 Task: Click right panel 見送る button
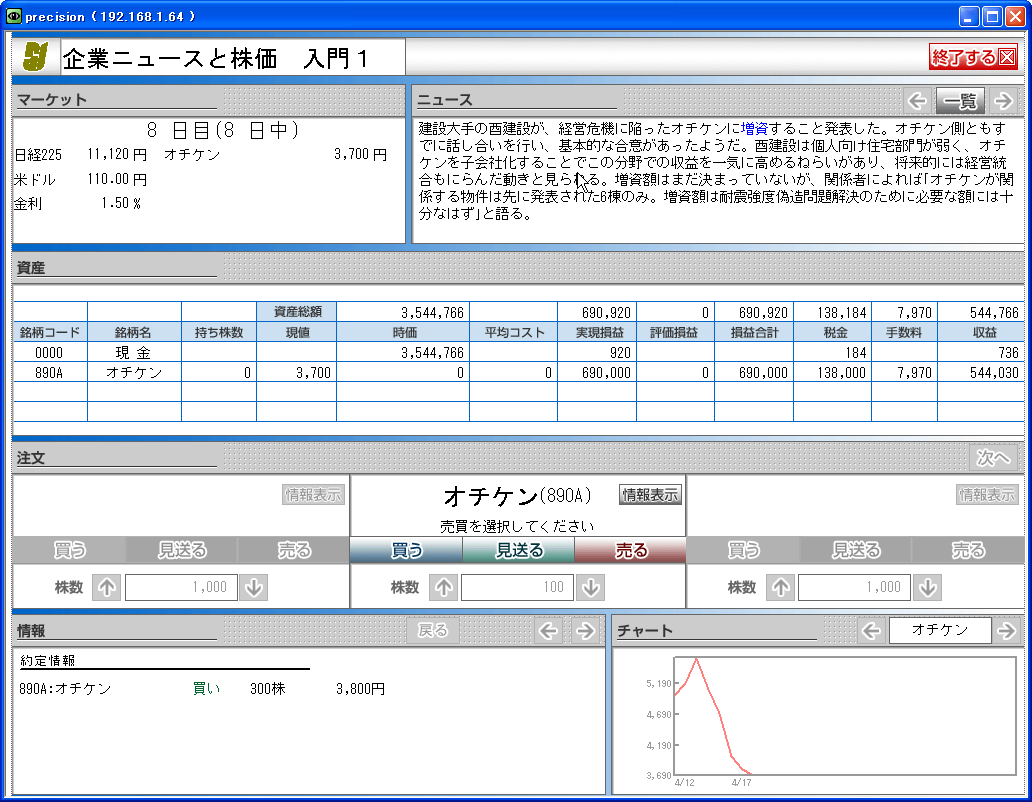[856, 550]
